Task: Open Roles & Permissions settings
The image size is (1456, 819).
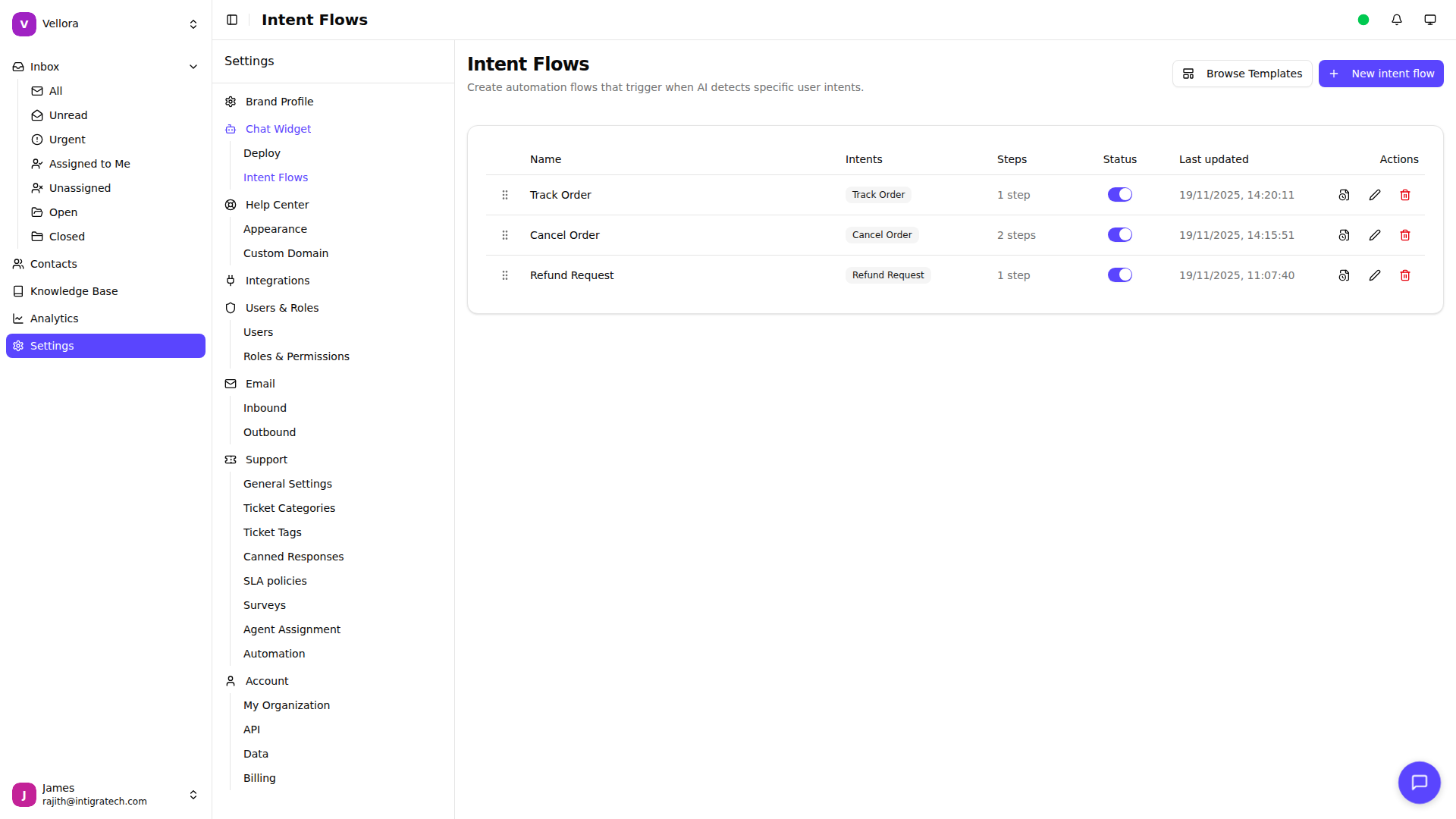Action: pos(297,356)
